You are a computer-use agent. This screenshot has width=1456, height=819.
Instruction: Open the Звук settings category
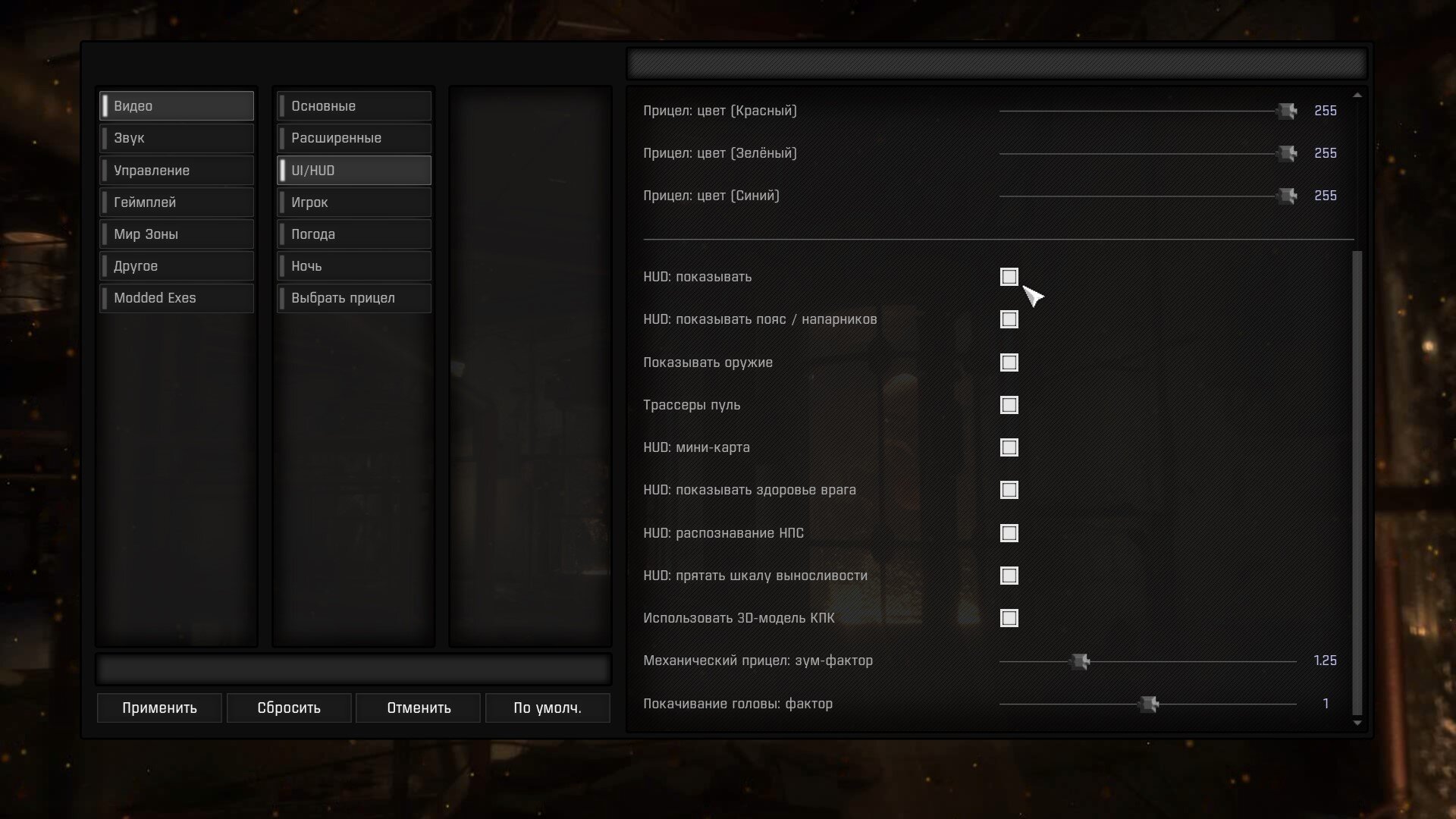pyautogui.click(x=177, y=138)
